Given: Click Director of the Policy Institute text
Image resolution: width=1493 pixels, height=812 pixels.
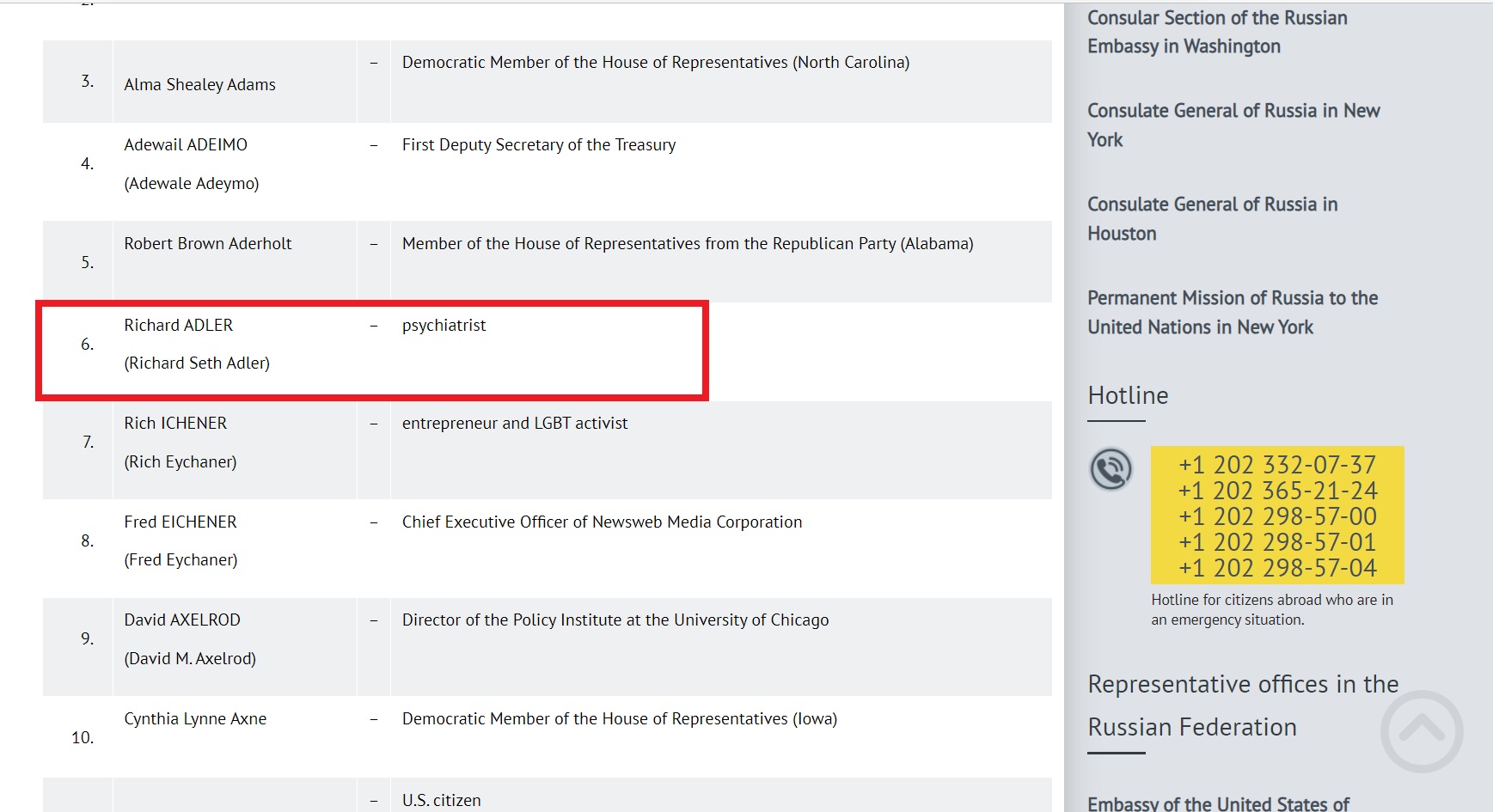Looking at the screenshot, I should tap(615, 620).
